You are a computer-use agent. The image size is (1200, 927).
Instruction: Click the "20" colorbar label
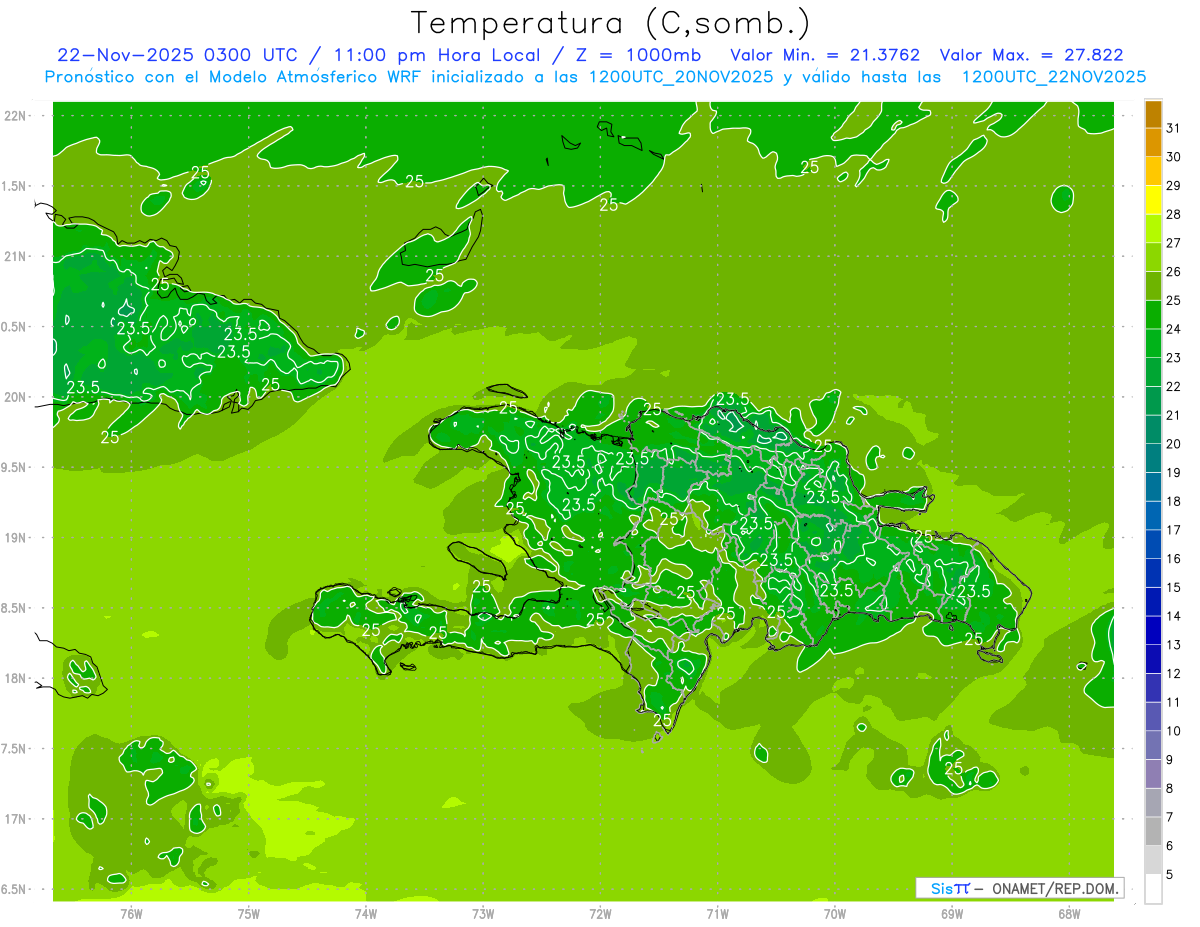coord(1174,444)
